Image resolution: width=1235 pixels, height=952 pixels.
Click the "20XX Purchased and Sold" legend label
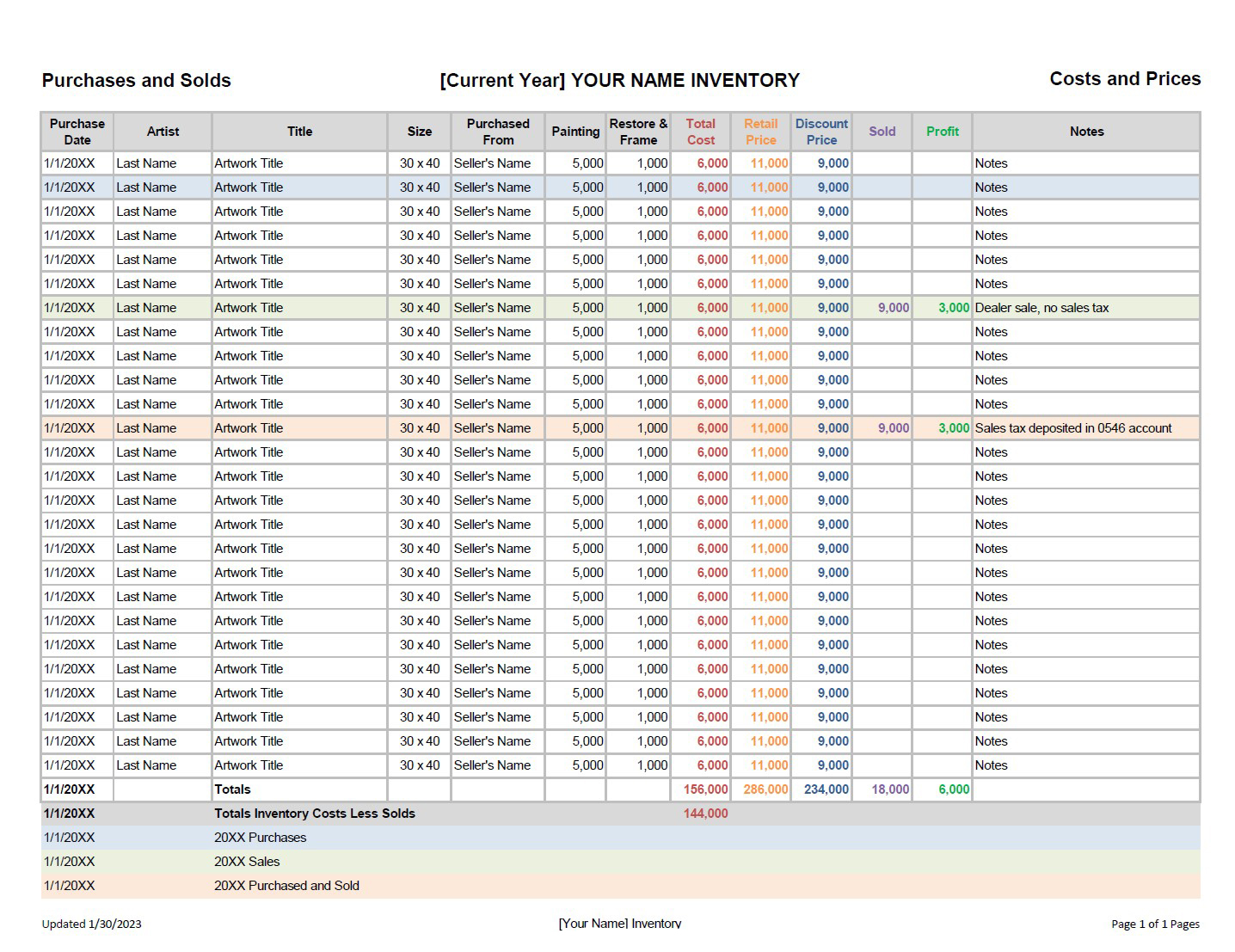coord(286,886)
